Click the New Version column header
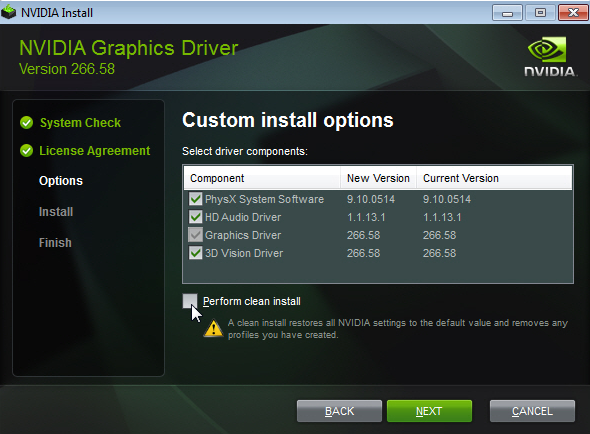The width and height of the screenshot is (590, 434). point(379,178)
